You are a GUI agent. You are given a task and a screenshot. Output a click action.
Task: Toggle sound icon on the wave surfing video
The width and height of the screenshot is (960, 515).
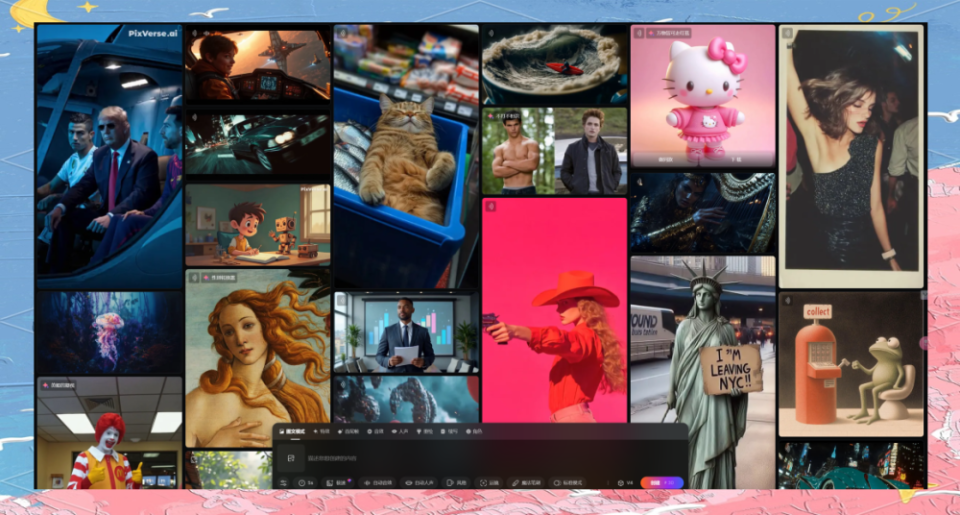tap(491, 33)
